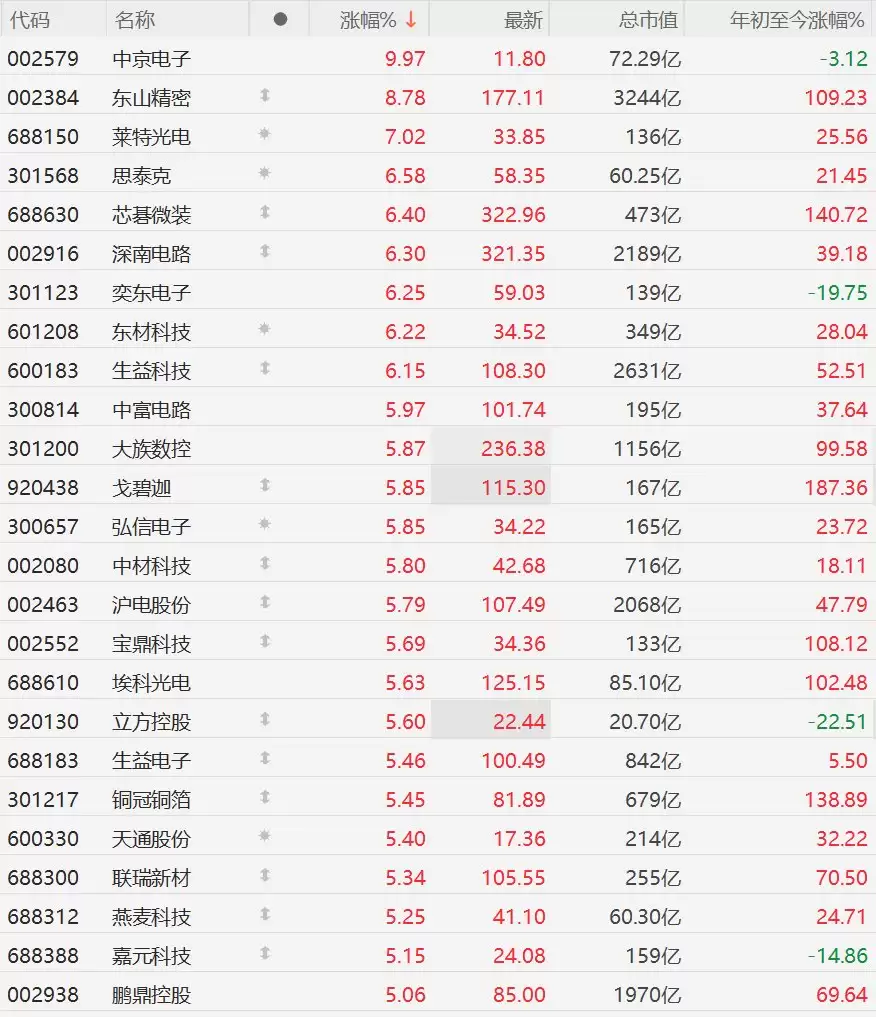Click the highlighted price 115.30 of 戈碧迦
The width and height of the screenshot is (876, 1017).
pos(513,488)
